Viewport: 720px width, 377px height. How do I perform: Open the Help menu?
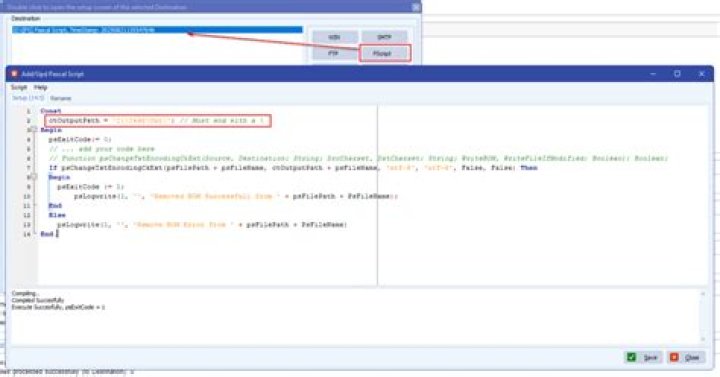coord(40,87)
